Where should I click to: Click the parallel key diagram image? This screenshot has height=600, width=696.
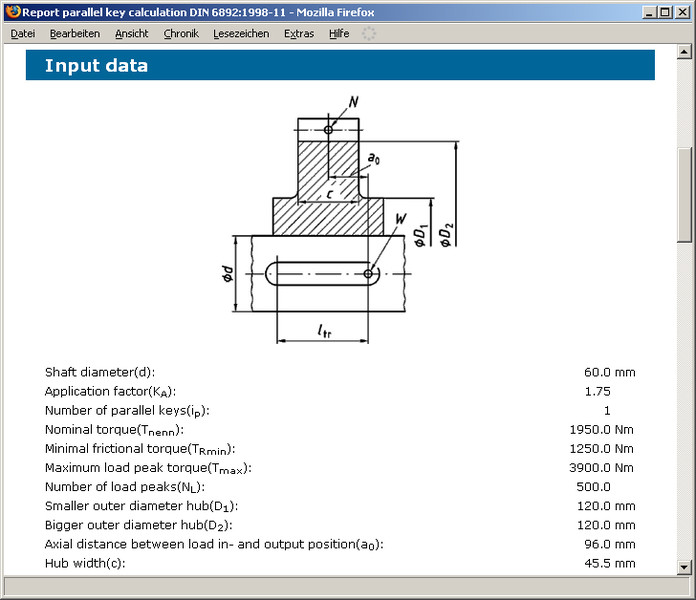(x=340, y=218)
